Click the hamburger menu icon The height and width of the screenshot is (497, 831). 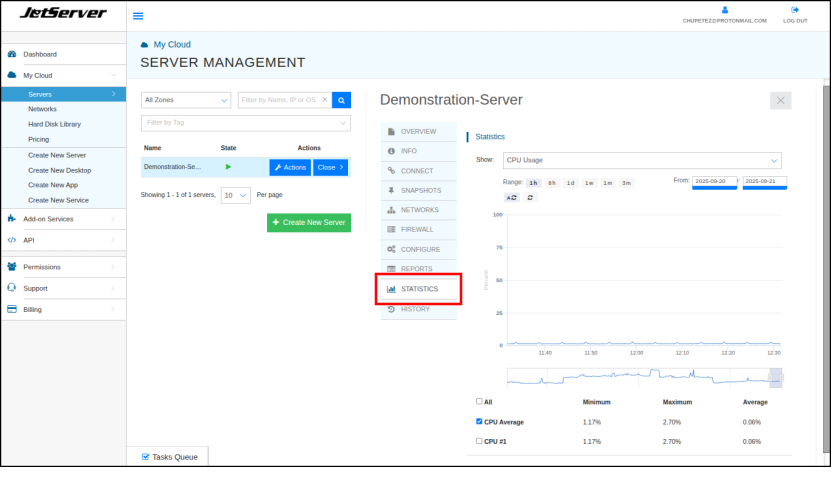(x=138, y=16)
